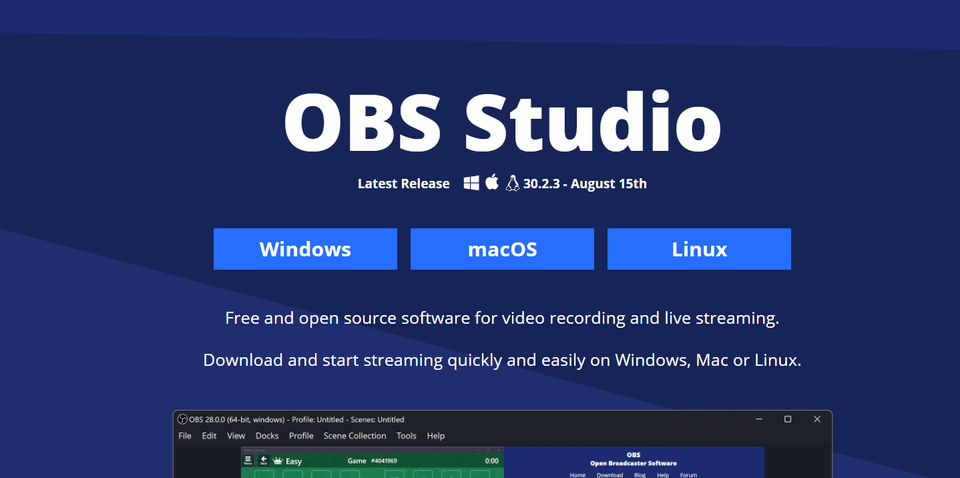Open the Tools menu in OBS window

[406, 436]
